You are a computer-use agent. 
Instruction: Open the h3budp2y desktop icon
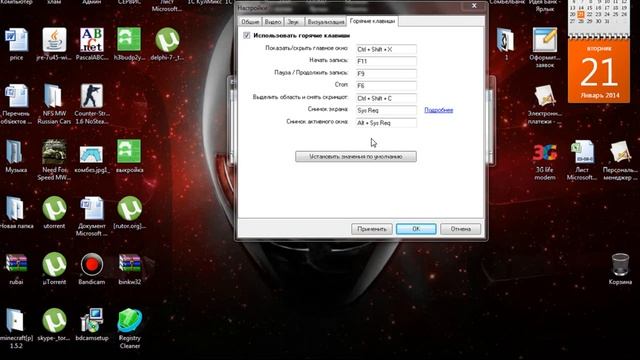coord(129,40)
